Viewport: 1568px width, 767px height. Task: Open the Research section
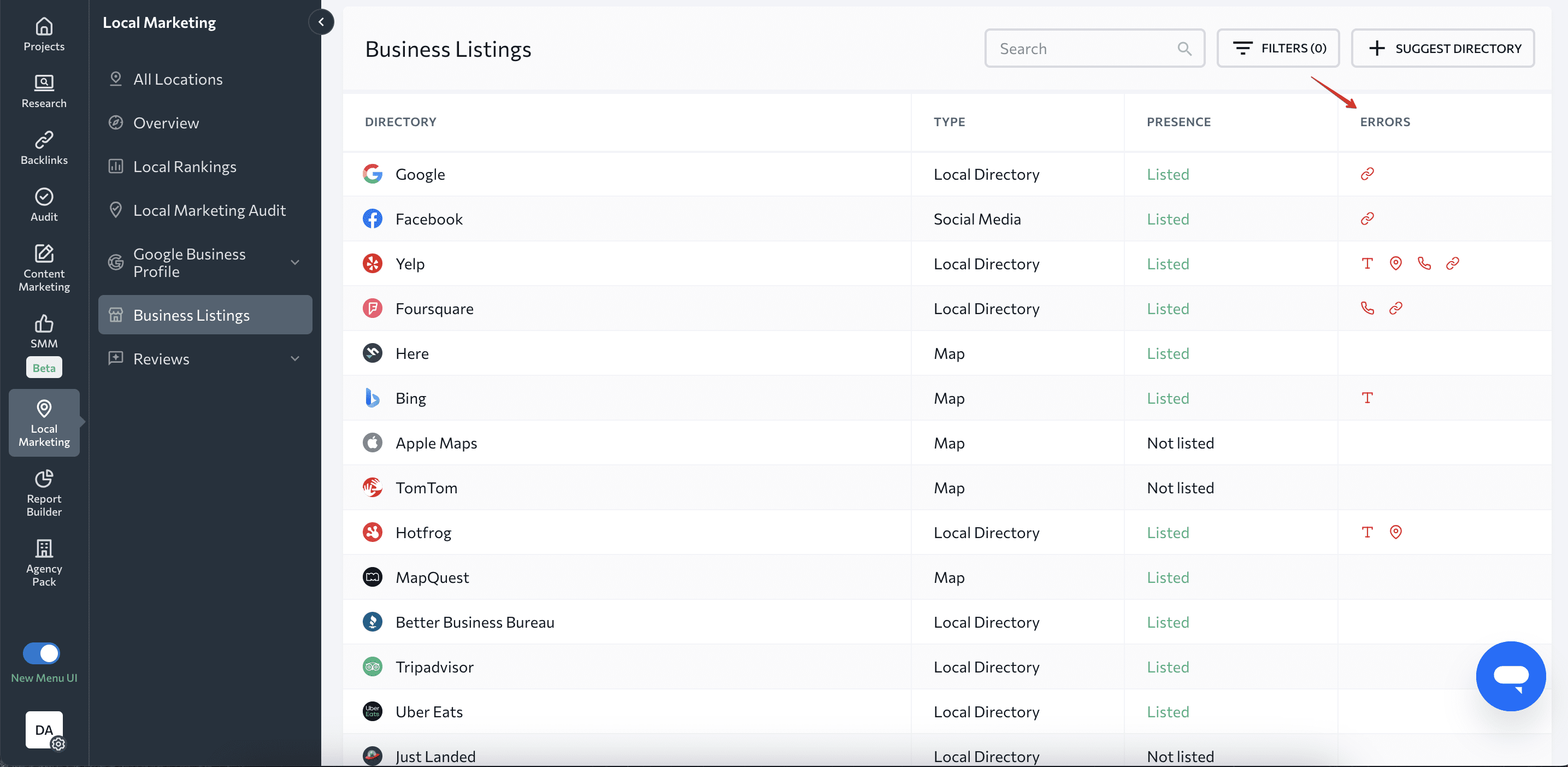[x=44, y=91]
